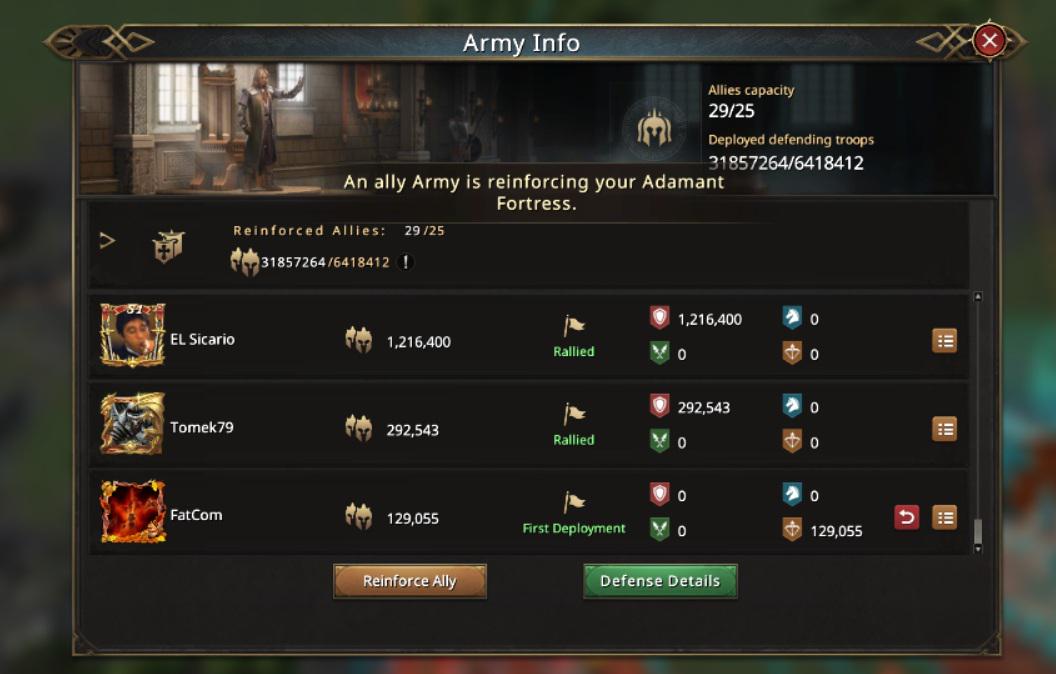This screenshot has width=1056, height=674.
Task: Select Tomek79's avatar portrait
Action: coord(133,424)
